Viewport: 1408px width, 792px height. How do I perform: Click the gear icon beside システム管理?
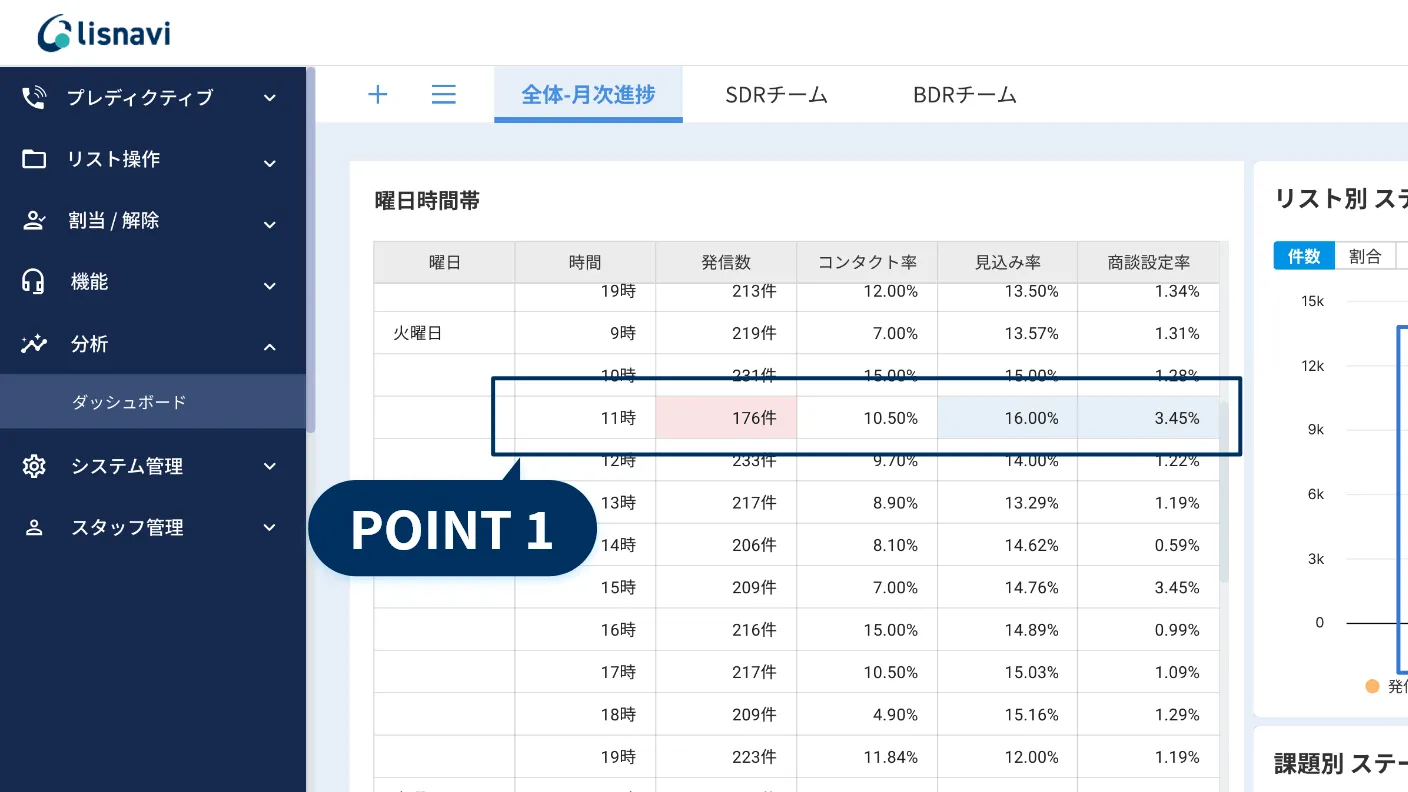tap(34, 466)
